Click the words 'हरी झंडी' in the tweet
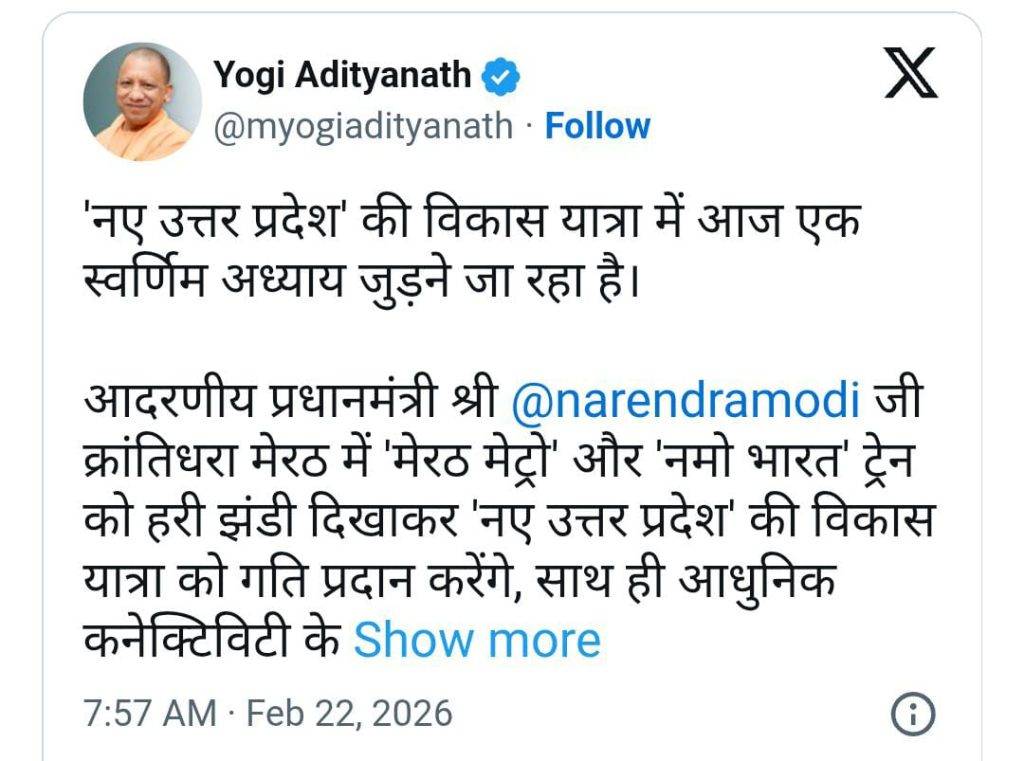The image size is (1024, 761). click(x=198, y=522)
